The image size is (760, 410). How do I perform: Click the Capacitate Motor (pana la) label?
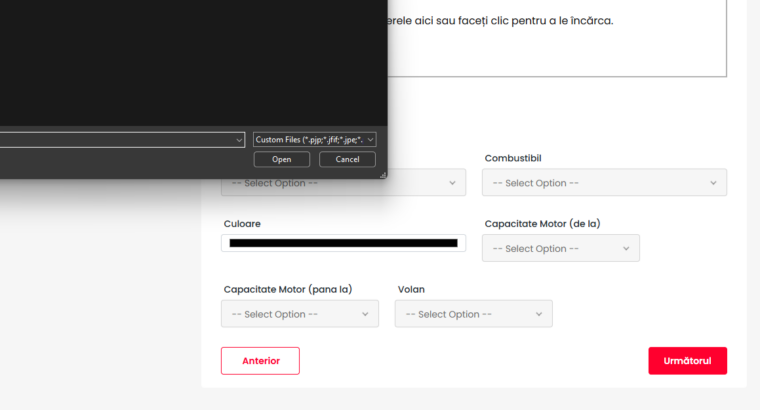287,289
